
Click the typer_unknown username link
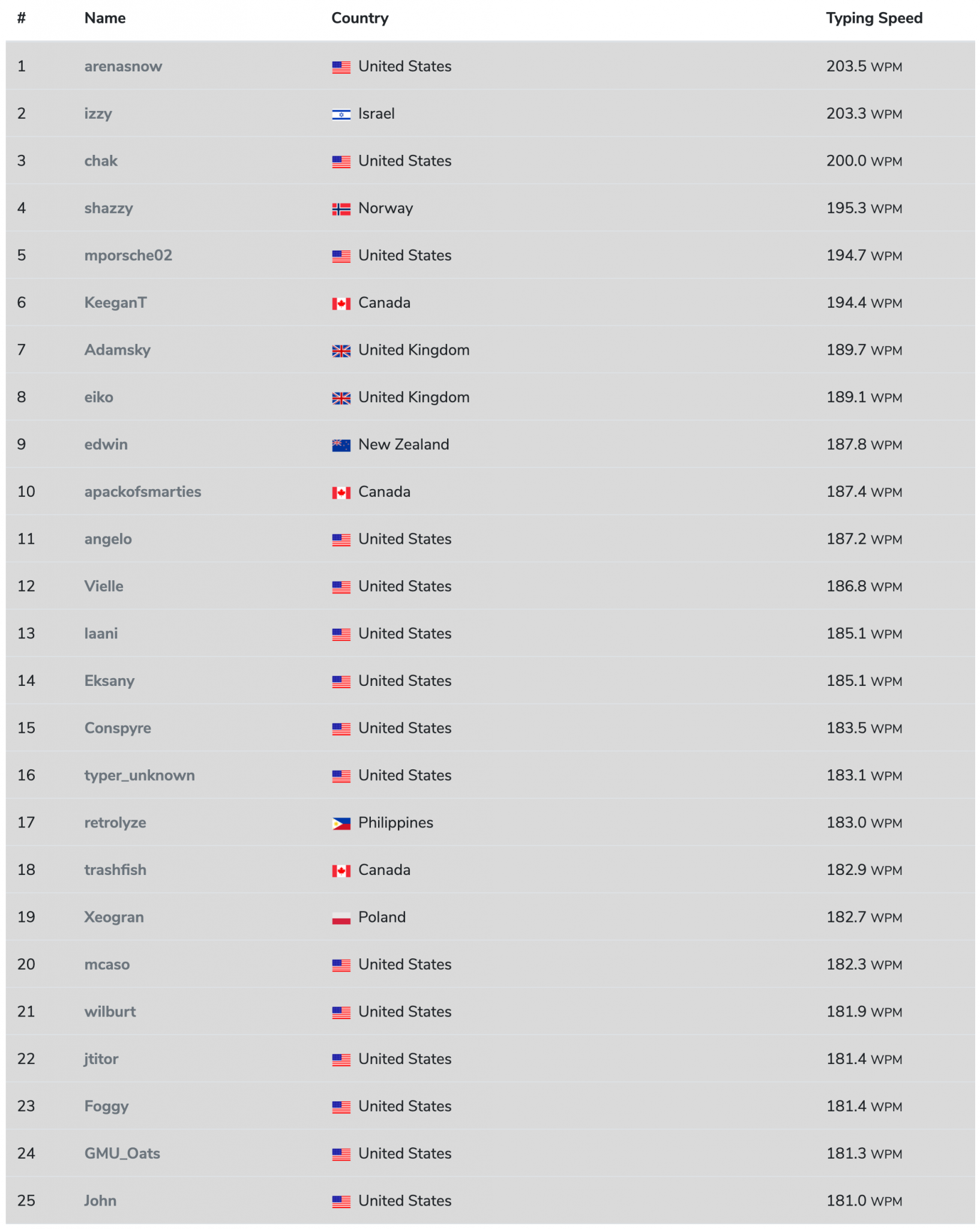(139, 775)
